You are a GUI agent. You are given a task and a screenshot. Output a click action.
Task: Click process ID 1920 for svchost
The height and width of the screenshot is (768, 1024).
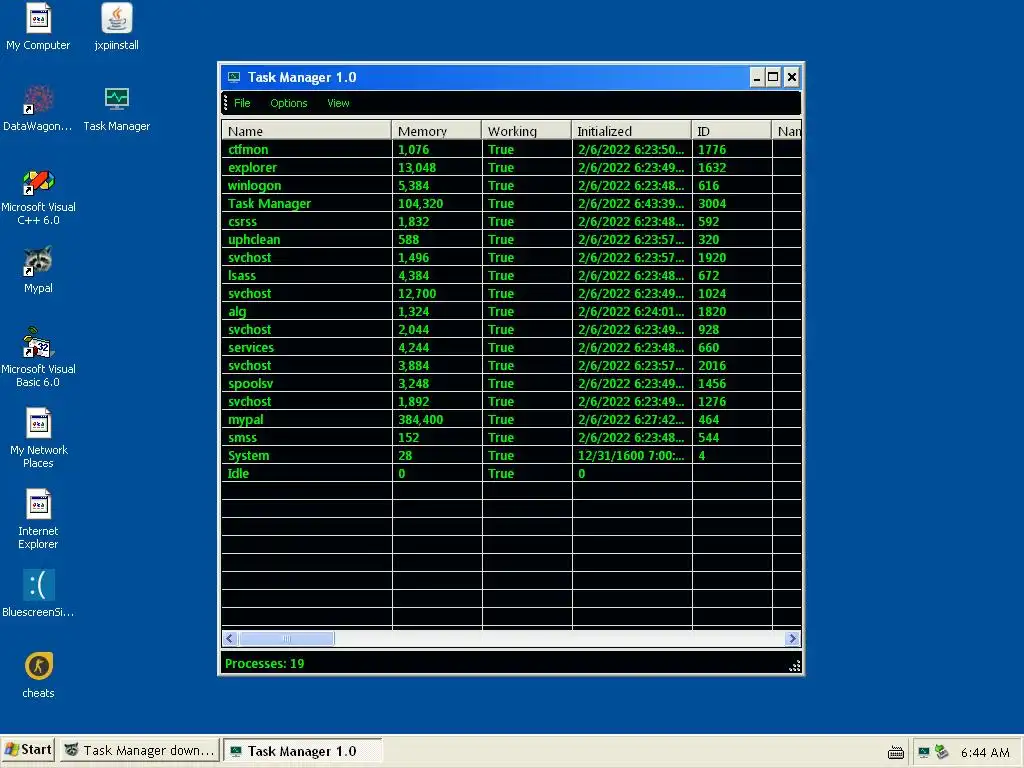[712, 258]
